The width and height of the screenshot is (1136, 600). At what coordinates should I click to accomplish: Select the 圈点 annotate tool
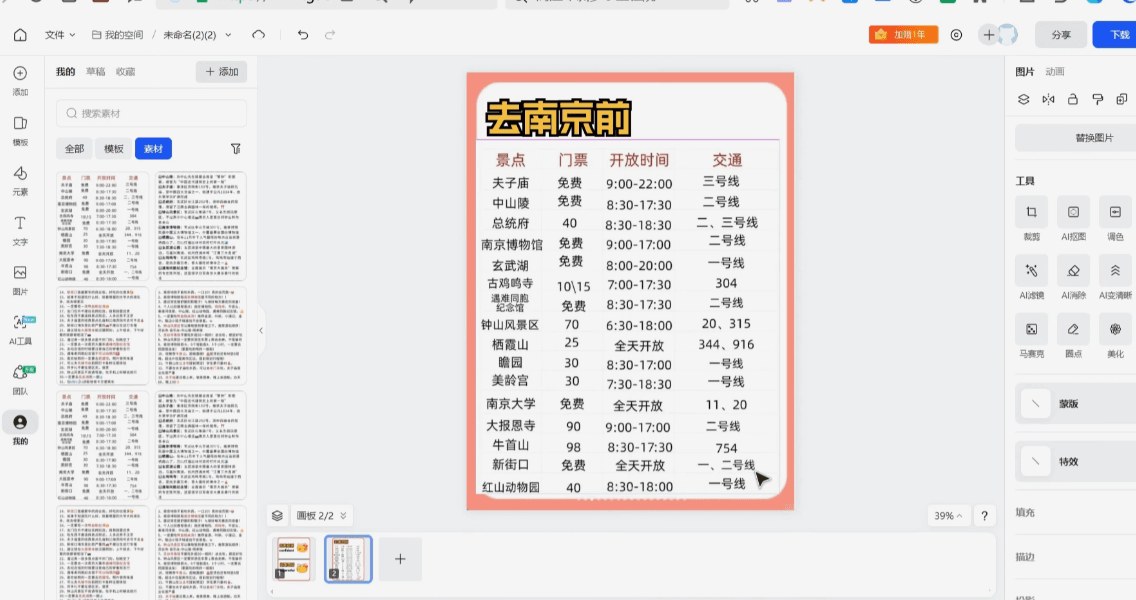tap(1073, 336)
